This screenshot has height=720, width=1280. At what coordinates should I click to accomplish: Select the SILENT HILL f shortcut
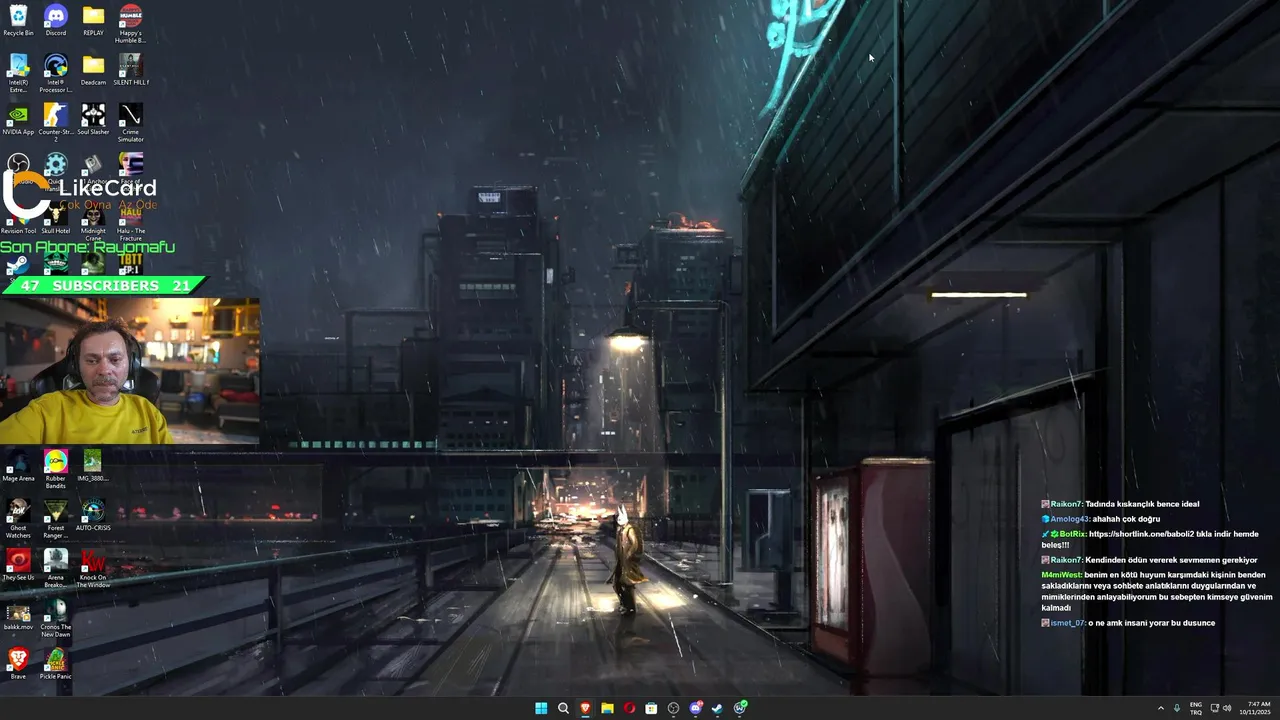131,70
